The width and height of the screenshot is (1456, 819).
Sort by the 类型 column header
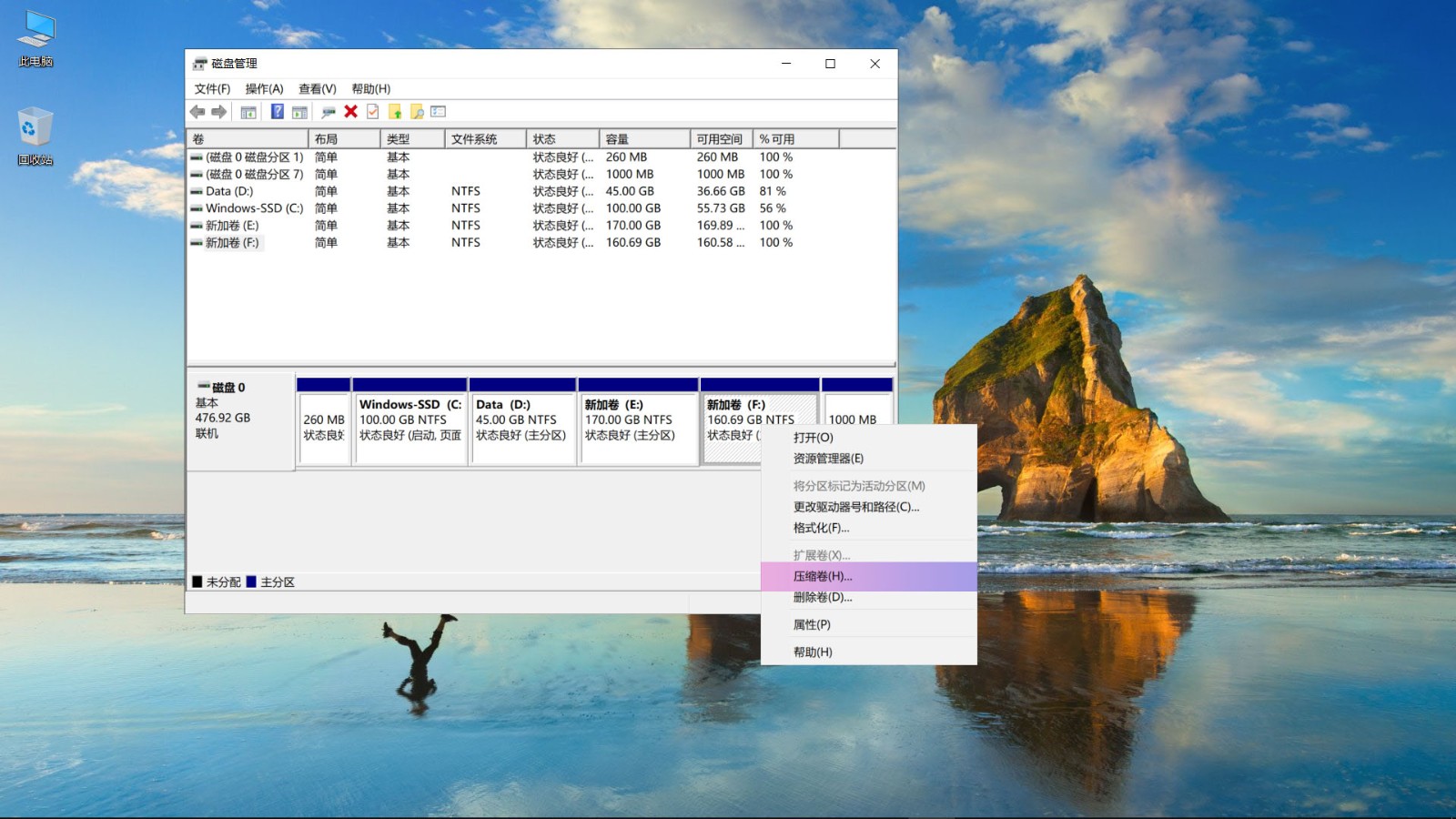(x=412, y=139)
